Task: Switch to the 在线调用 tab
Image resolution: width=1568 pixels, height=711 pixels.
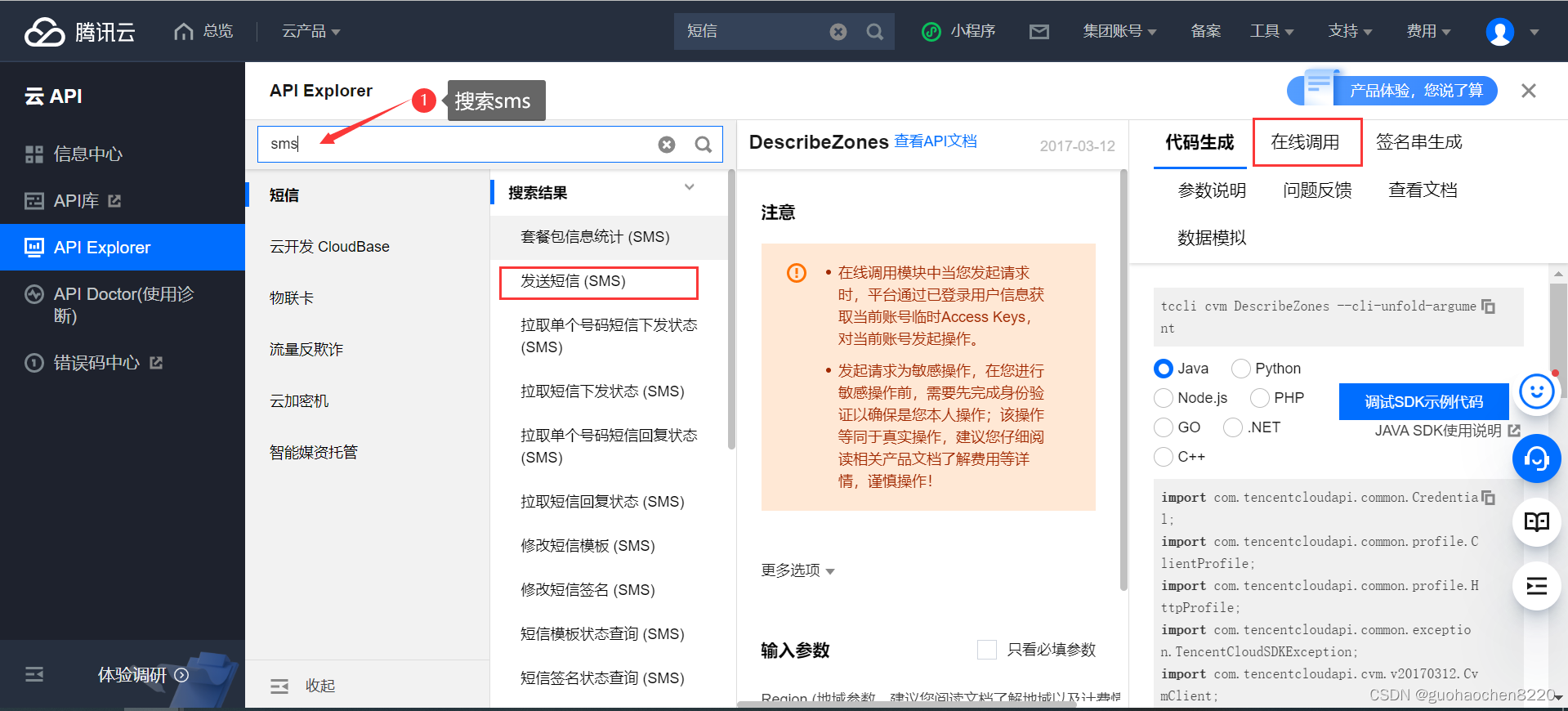Action: pyautogui.click(x=1306, y=142)
